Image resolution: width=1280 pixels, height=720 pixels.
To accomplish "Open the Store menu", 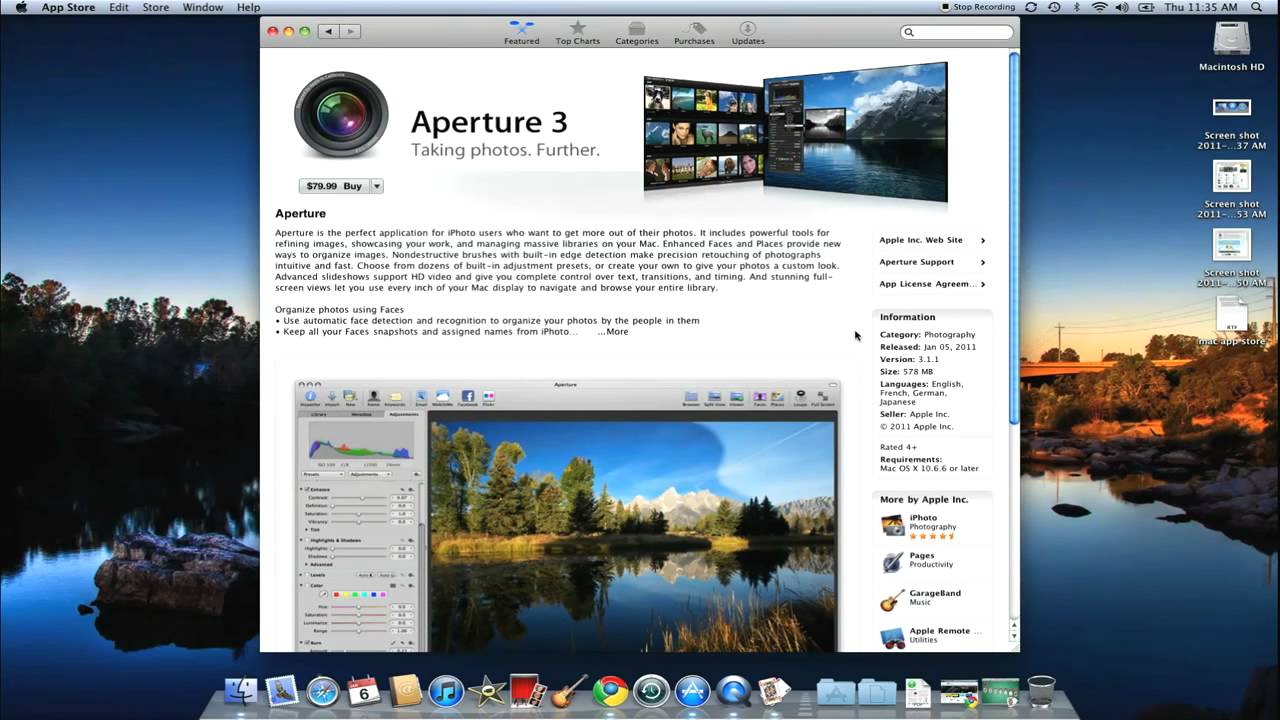I will (156, 7).
